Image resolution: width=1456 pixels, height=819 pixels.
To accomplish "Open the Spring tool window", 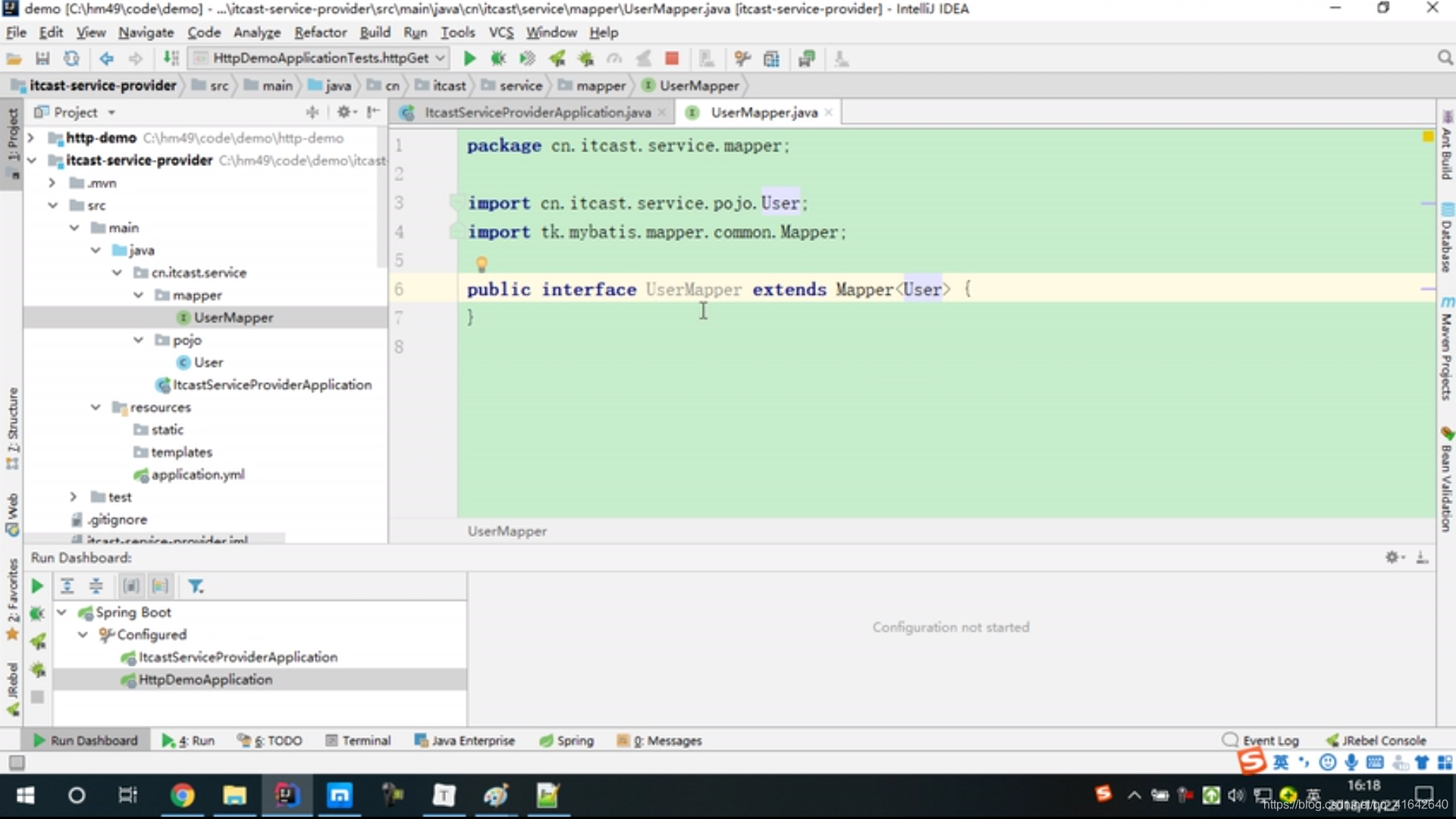I will (566, 740).
